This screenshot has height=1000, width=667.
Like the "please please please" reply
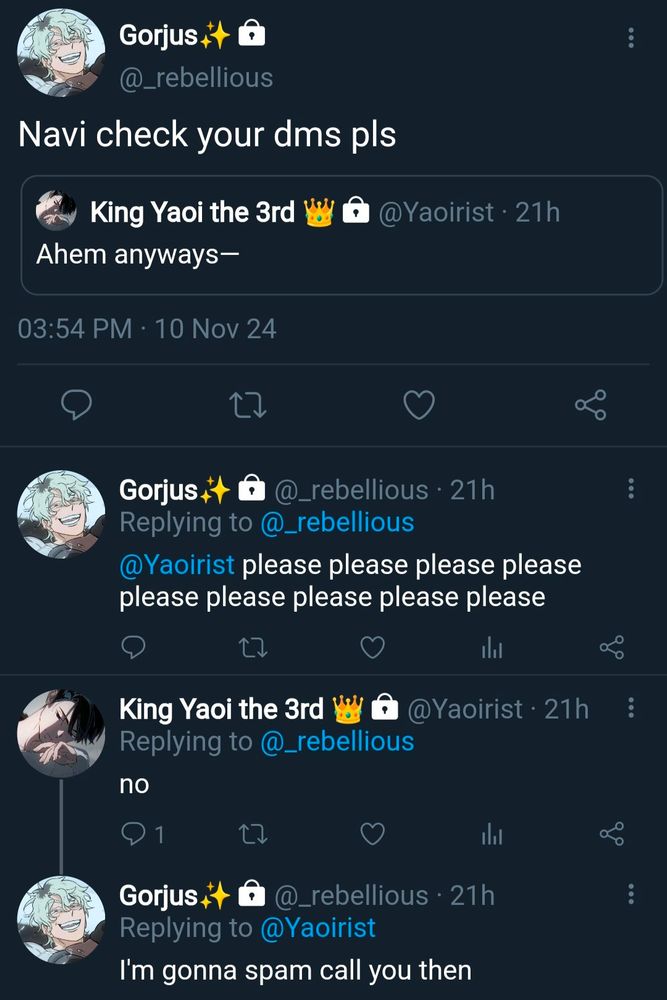point(372,647)
